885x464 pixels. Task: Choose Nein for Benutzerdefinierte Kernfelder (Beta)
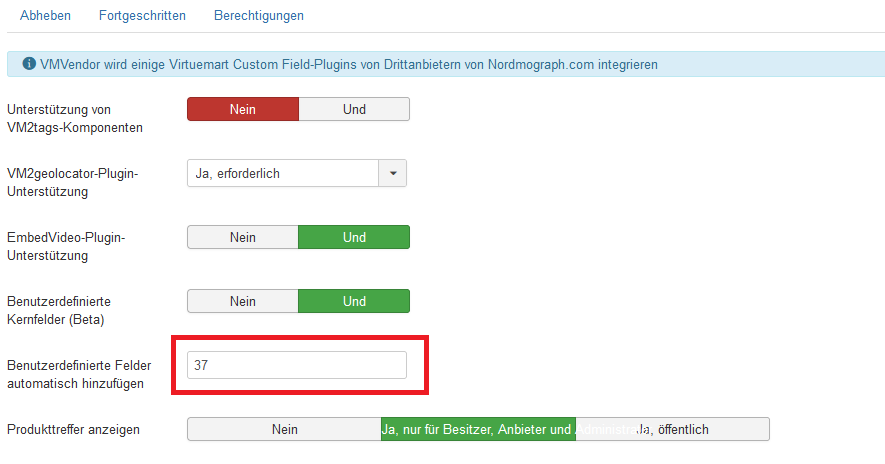[243, 301]
